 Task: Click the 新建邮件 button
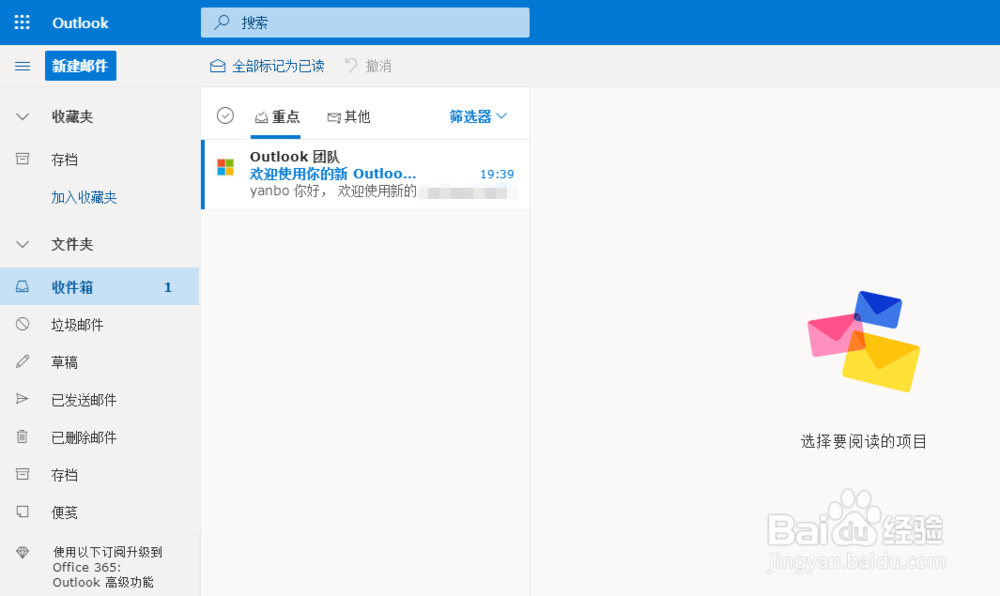[x=80, y=66]
